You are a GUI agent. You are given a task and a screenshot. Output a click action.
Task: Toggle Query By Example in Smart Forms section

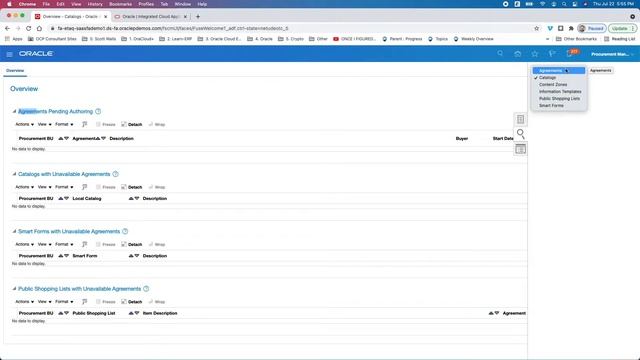coord(84,244)
